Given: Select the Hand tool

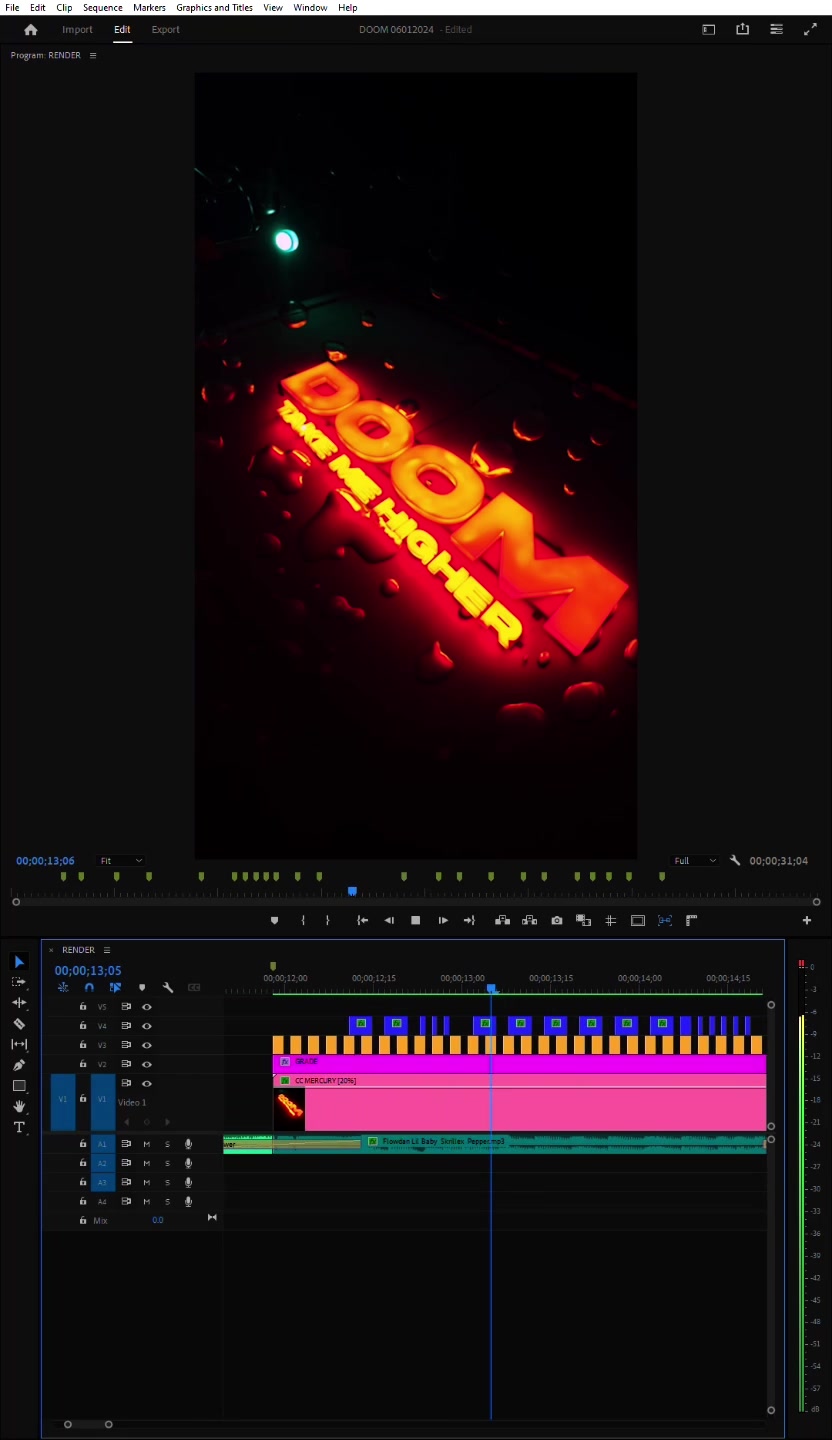Looking at the screenshot, I should tap(18, 1106).
